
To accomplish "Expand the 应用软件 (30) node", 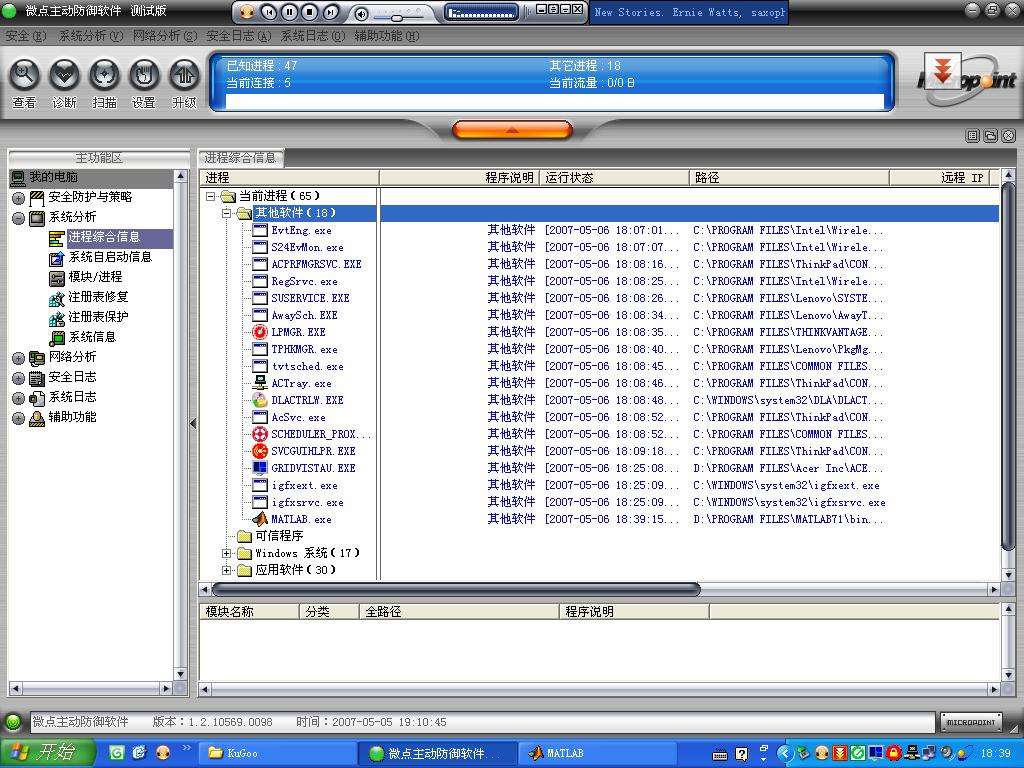I will coord(227,570).
